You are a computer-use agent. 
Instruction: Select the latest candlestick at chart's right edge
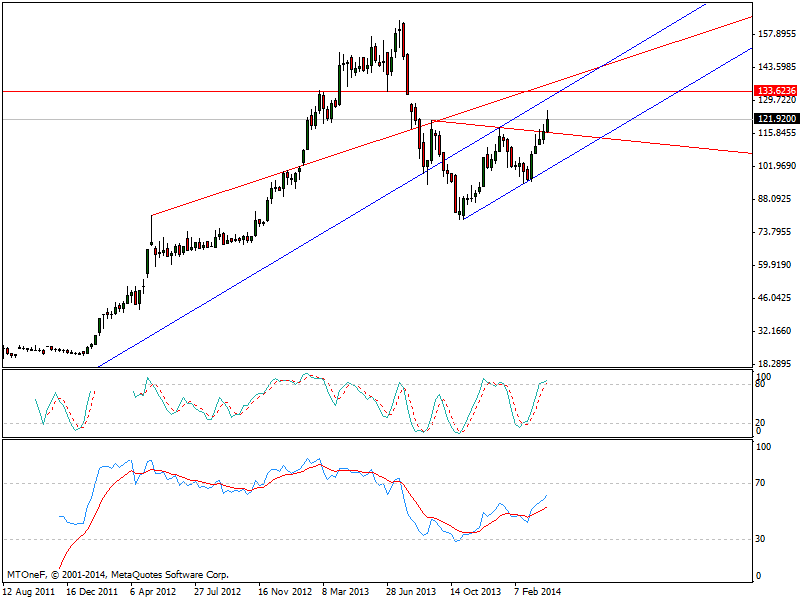click(x=548, y=122)
